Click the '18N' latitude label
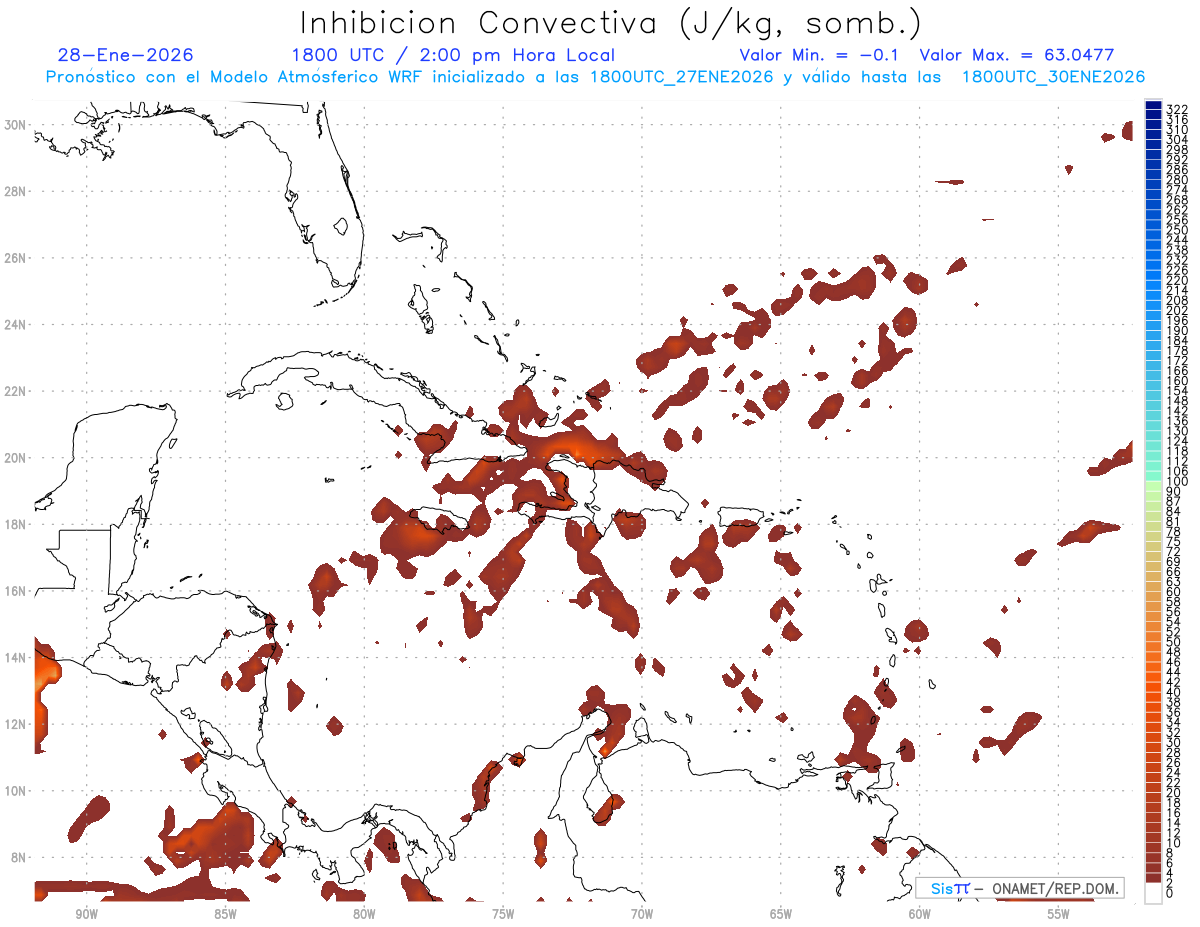 [x=16, y=524]
